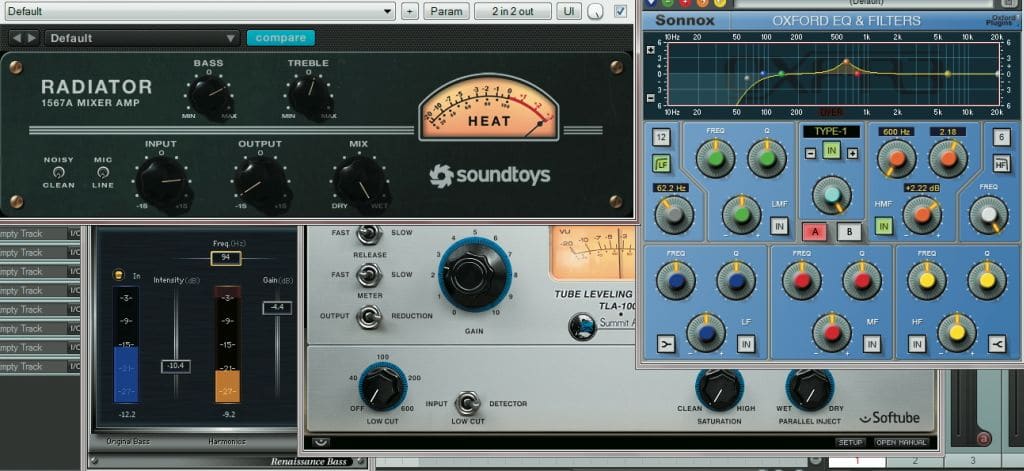Click the green LMF gain knob

(x=742, y=215)
